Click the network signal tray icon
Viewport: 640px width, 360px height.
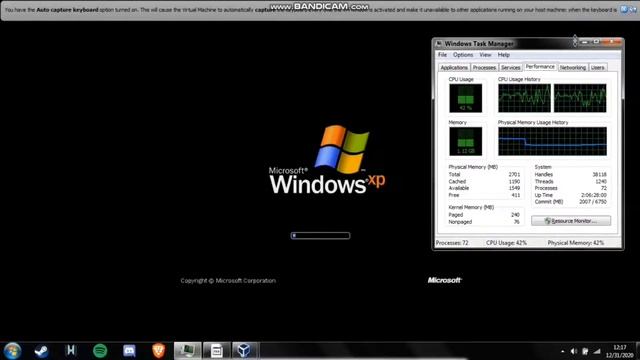coord(597,351)
